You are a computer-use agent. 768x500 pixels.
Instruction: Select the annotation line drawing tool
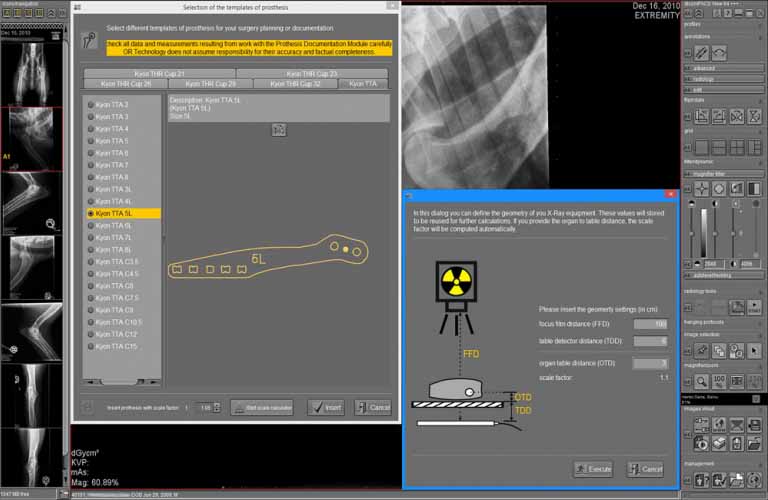[x=701, y=52]
